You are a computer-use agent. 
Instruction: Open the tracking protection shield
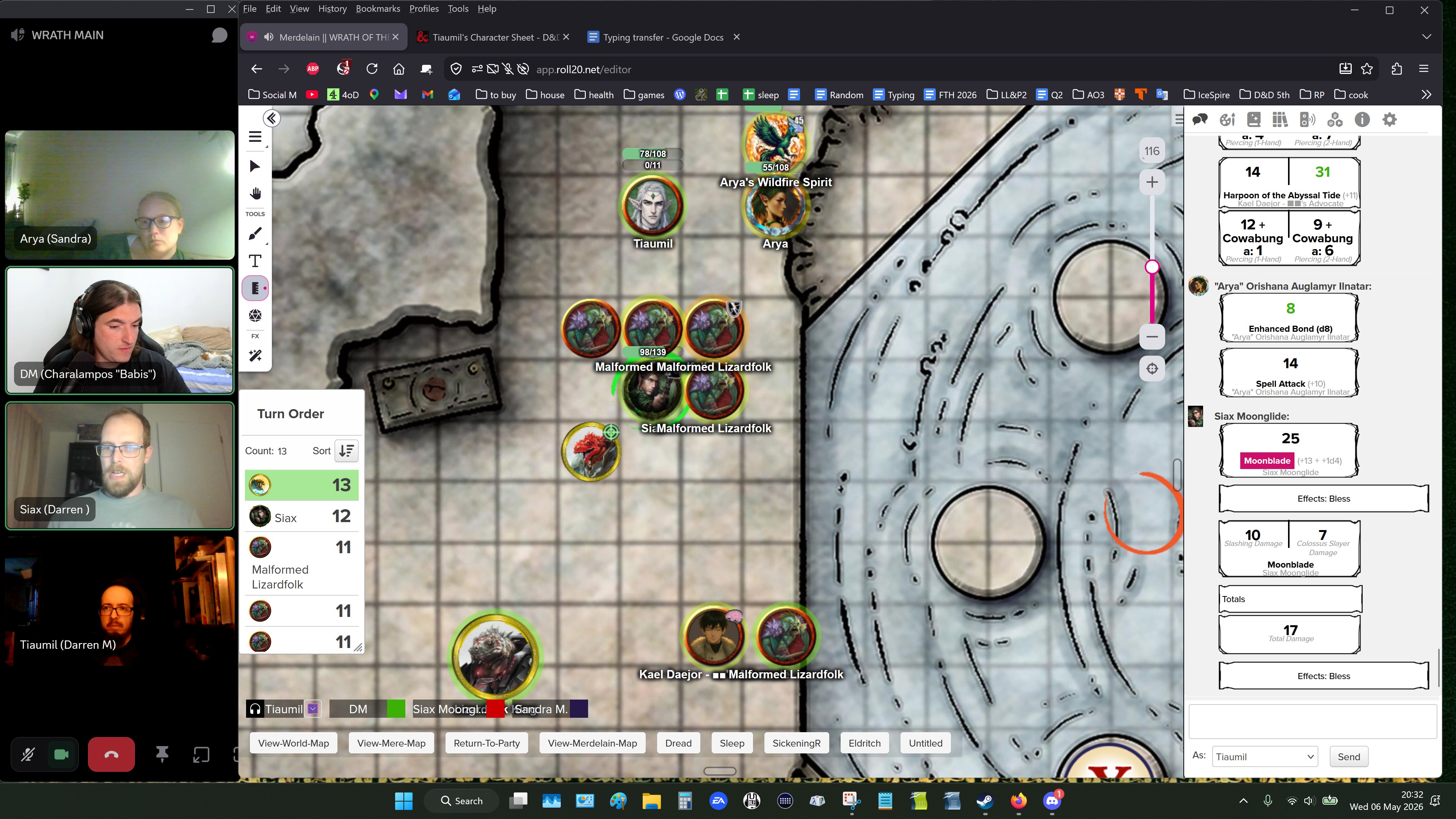coord(456,69)
